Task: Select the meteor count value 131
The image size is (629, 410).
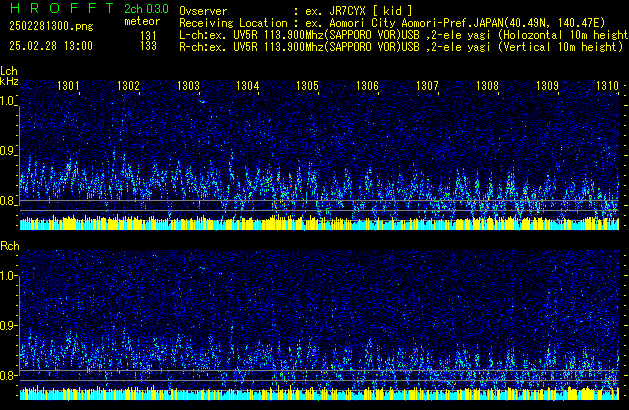Action: click(x=148, y=36)
